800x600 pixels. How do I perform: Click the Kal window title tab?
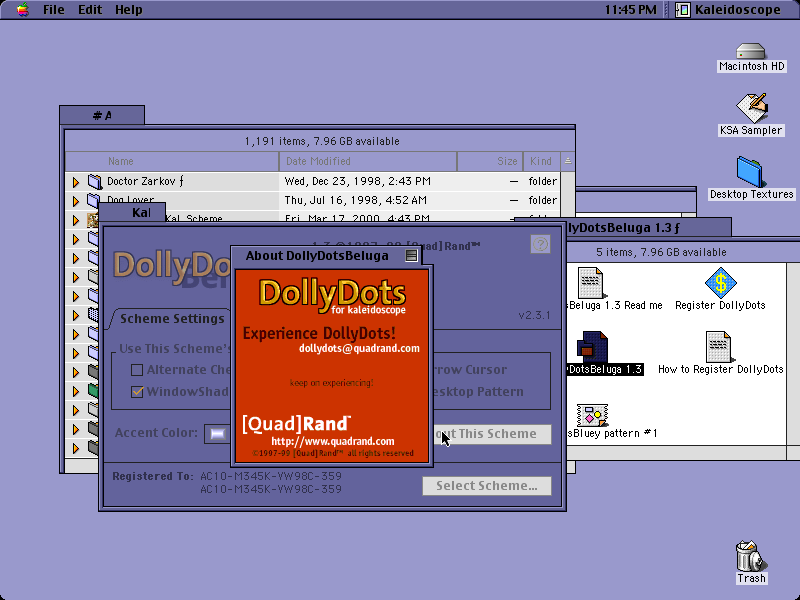(x=132, y=212)
